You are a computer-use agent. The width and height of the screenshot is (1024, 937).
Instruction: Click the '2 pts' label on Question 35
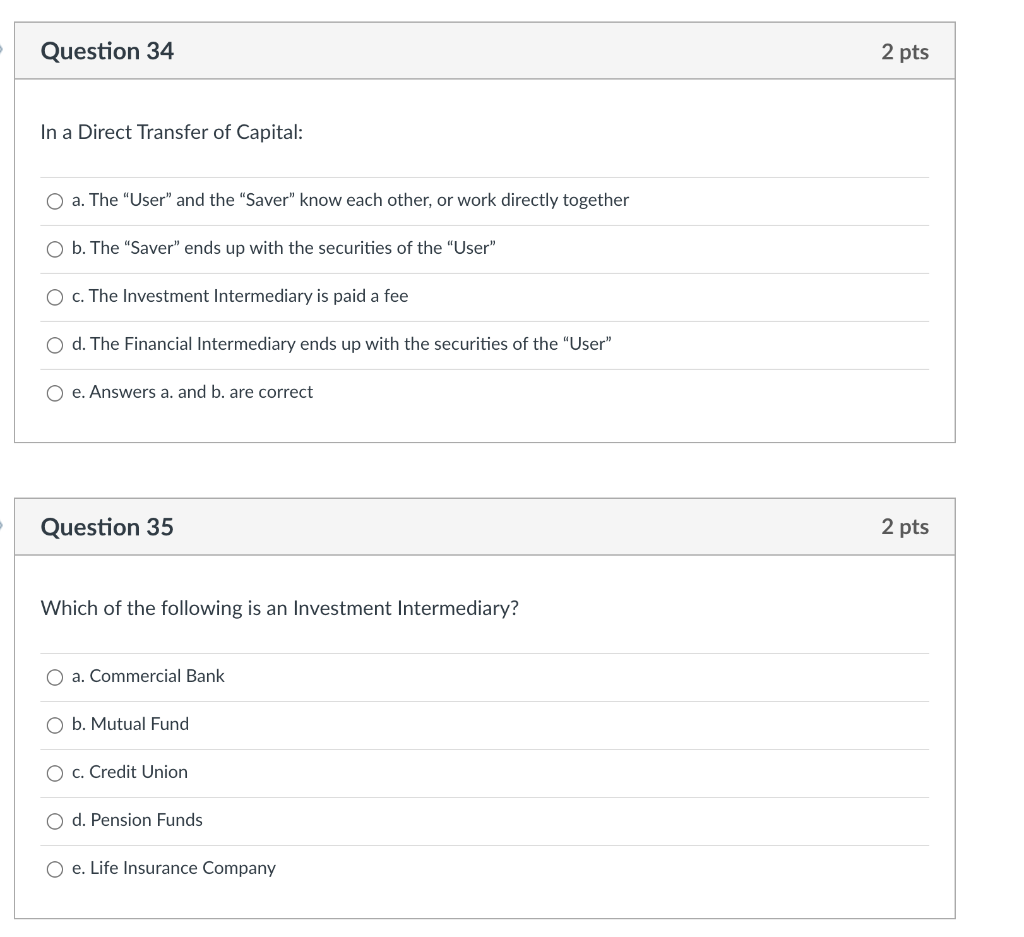click(x=906, y=526)
